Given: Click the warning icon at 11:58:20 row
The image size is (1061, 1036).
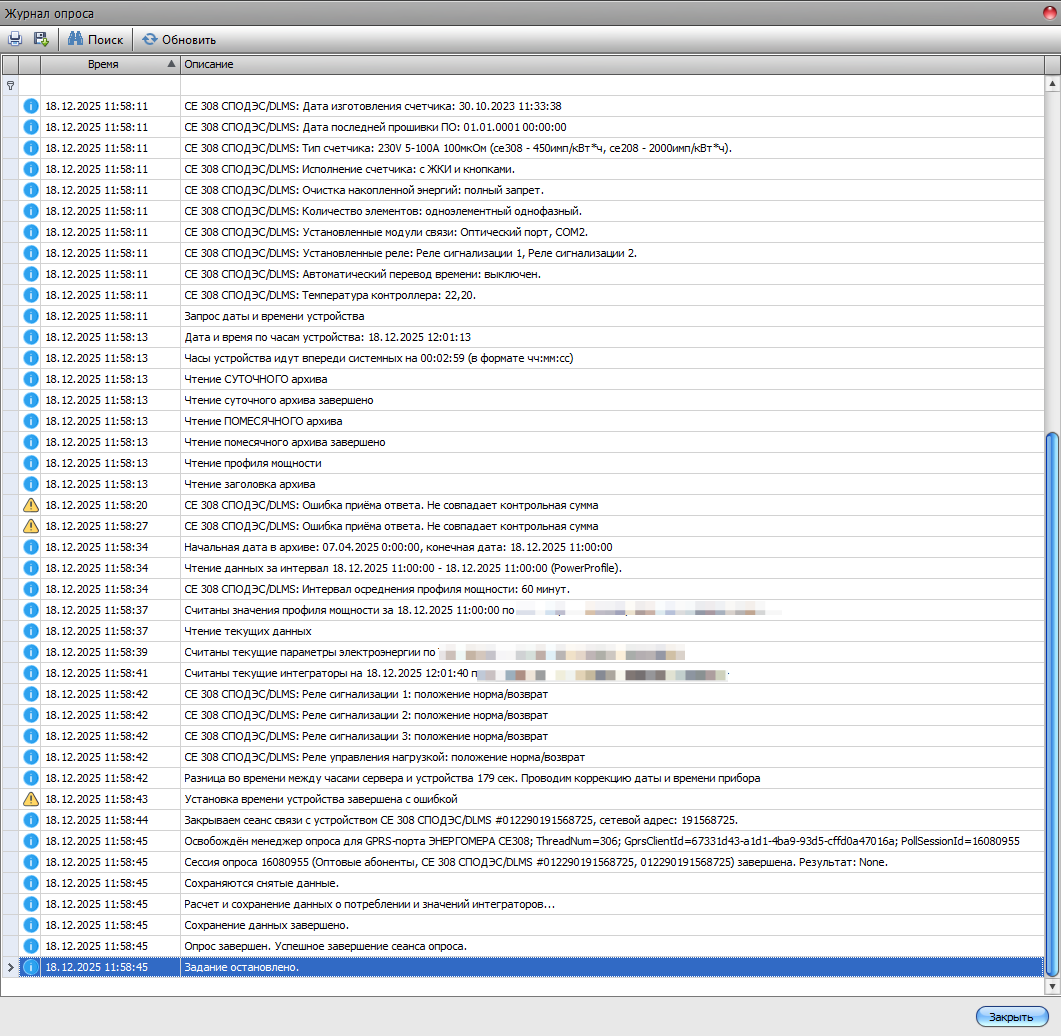Looking at the screenshot, I should tap(30, 505).
